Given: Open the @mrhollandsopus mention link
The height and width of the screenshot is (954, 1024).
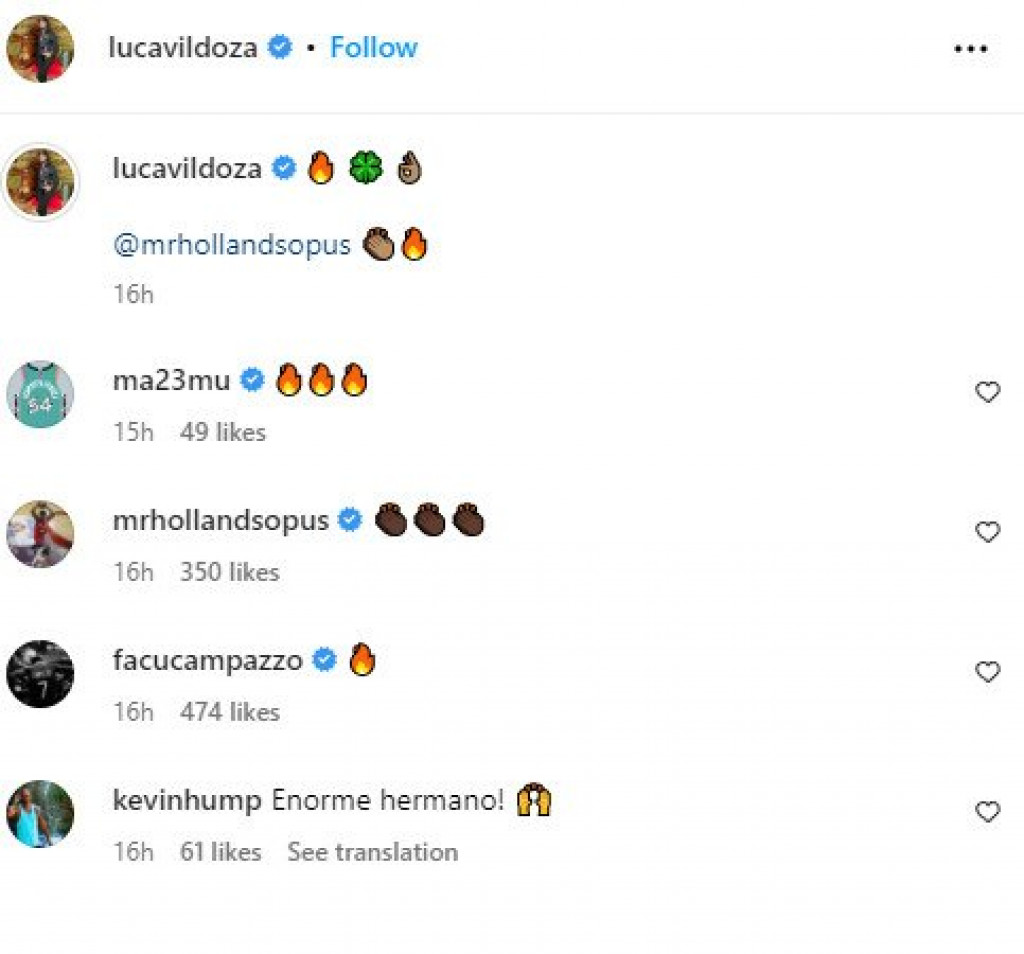Looking at the screenshot, I should (x=232, y=245).
